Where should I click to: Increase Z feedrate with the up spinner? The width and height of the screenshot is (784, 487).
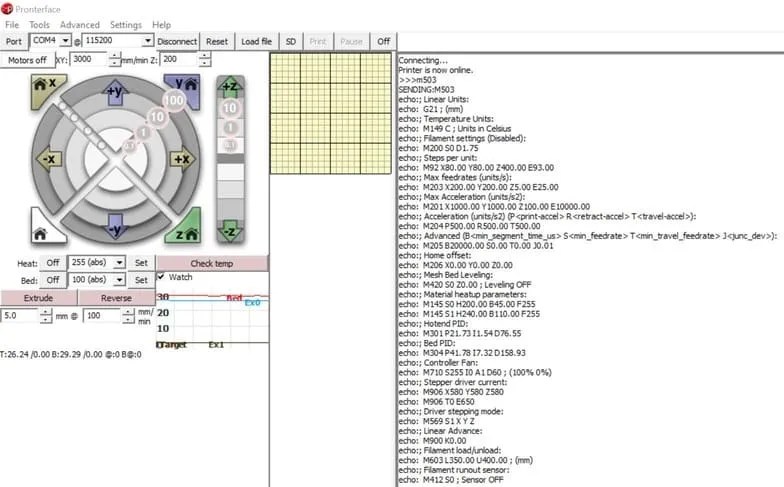click(x=204, y=56)
